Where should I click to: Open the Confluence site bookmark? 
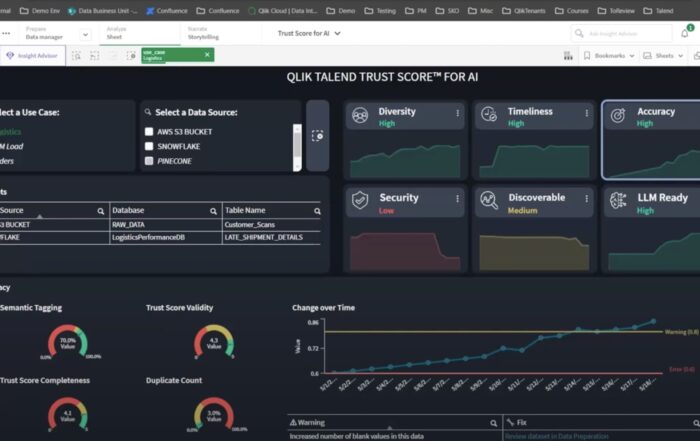(x=167, y=10)
